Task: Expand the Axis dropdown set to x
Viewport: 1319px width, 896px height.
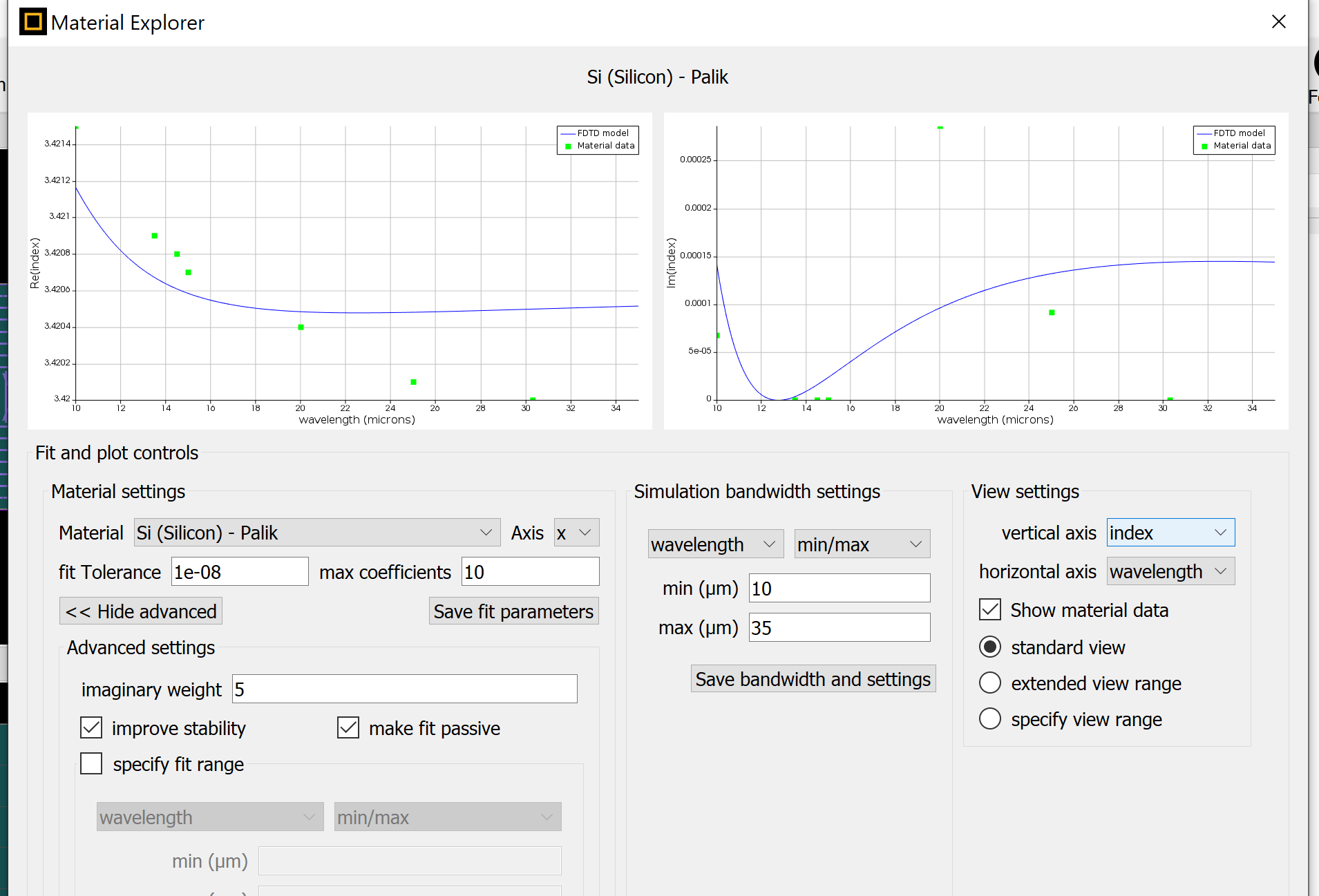Action: click(576, 533)
